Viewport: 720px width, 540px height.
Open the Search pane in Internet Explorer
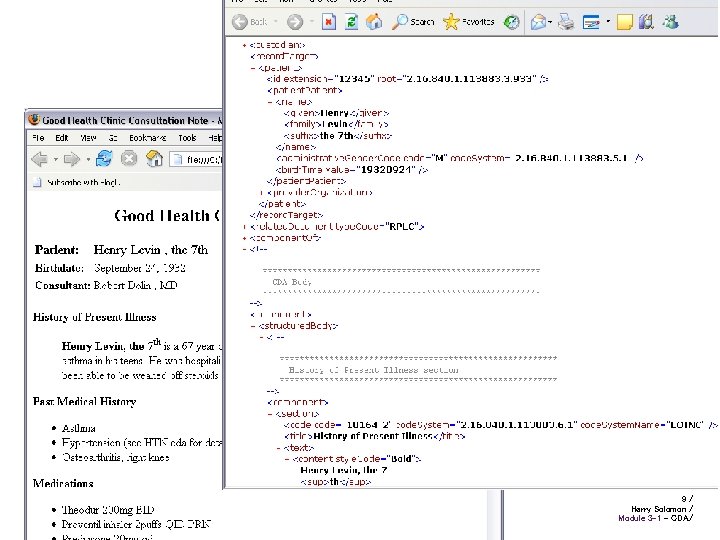(413, 22)
